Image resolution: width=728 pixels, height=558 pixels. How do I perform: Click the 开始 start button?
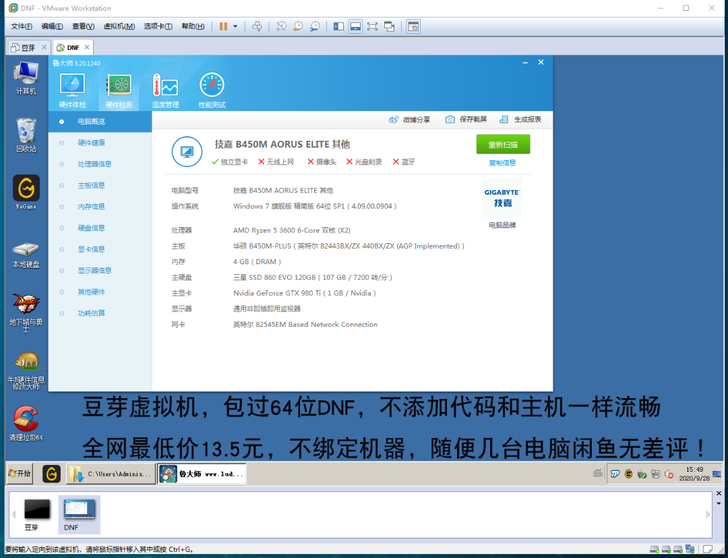(x=20, y=474)
